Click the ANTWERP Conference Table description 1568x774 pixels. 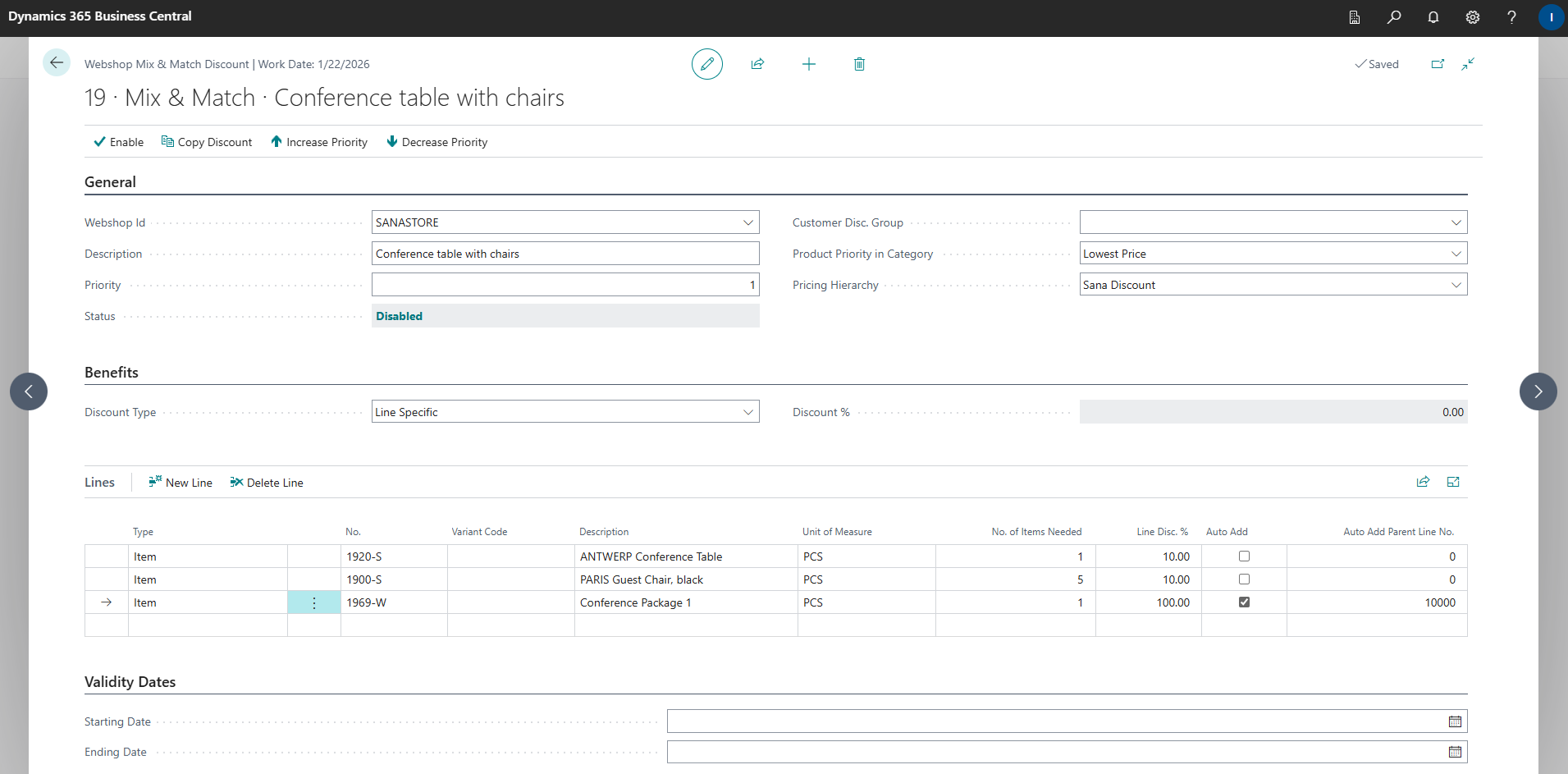pos(686,556)
